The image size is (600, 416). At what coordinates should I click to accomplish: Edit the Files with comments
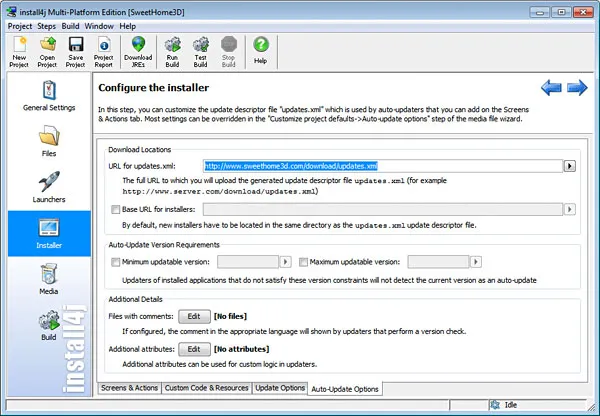click(194, 316)
